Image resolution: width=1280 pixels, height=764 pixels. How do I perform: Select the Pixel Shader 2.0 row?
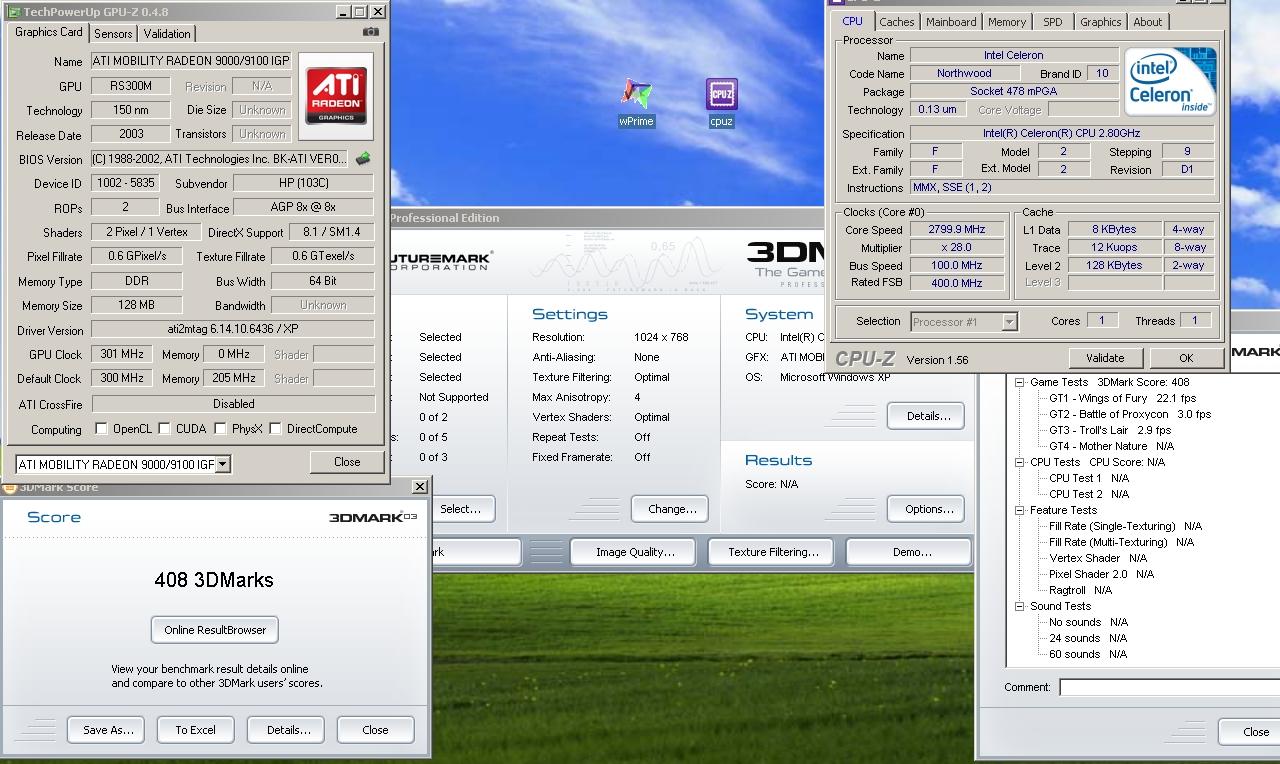point(1101,574)
